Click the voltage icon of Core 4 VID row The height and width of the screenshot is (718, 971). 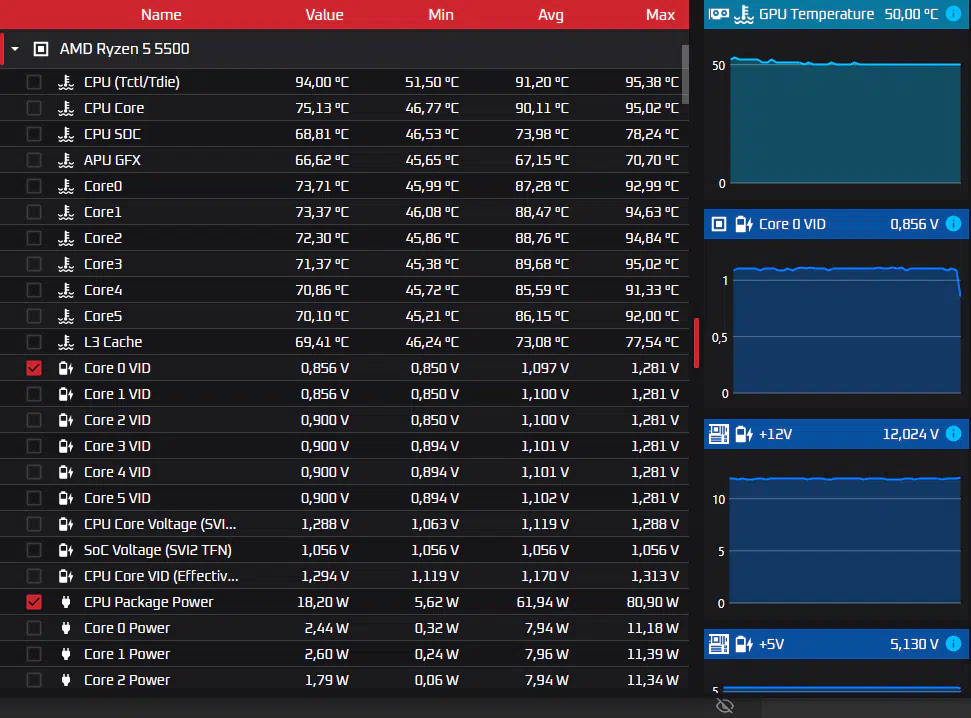(66, 472)
